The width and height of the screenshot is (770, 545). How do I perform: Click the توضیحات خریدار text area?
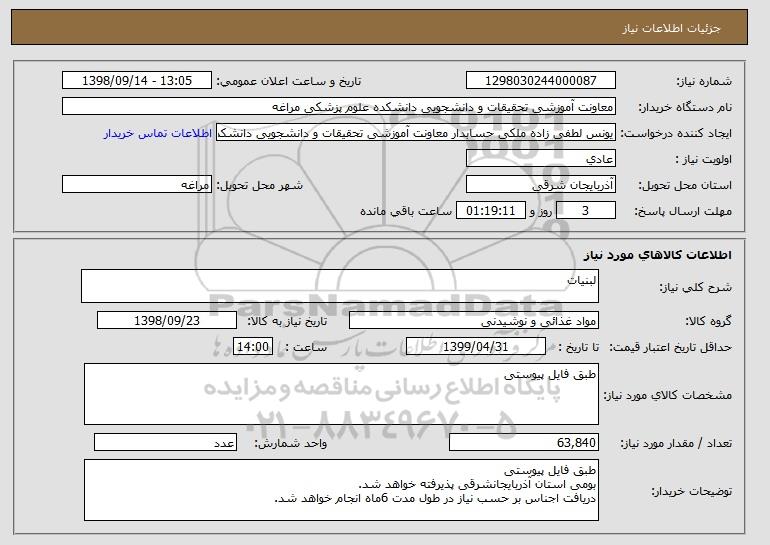(341, 490)
